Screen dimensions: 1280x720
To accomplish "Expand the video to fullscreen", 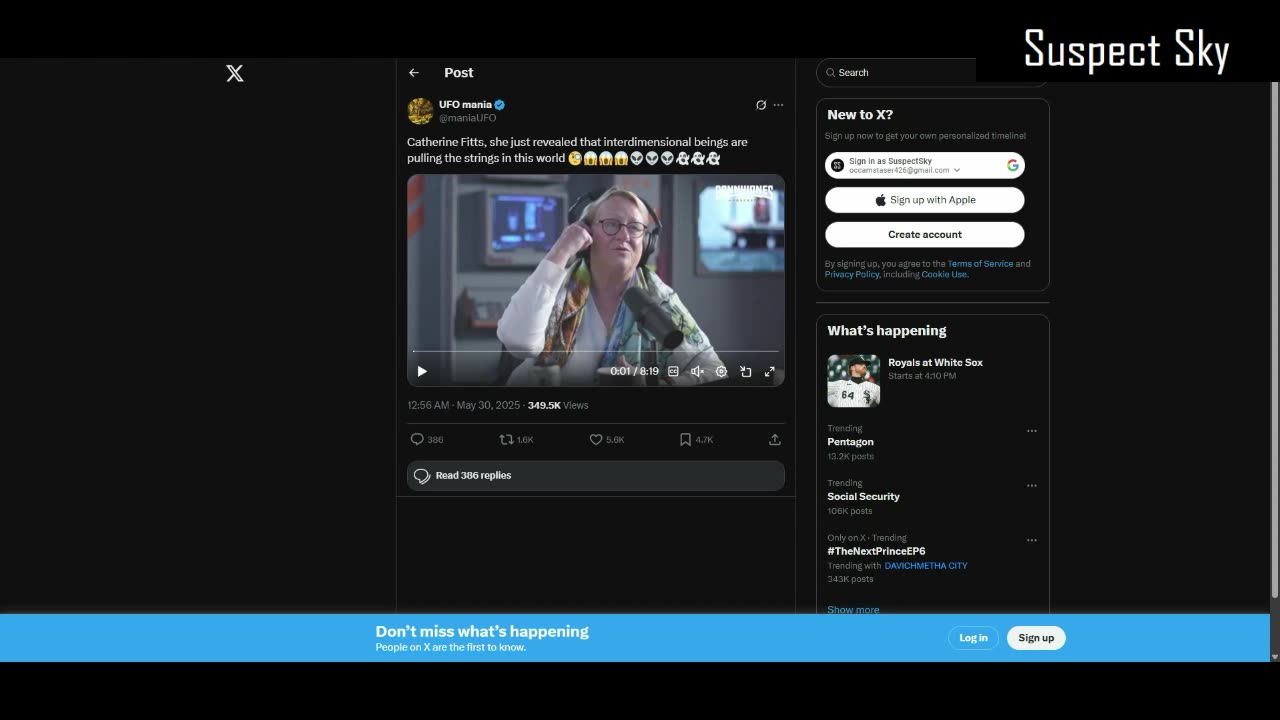I will tap(769, 371).
